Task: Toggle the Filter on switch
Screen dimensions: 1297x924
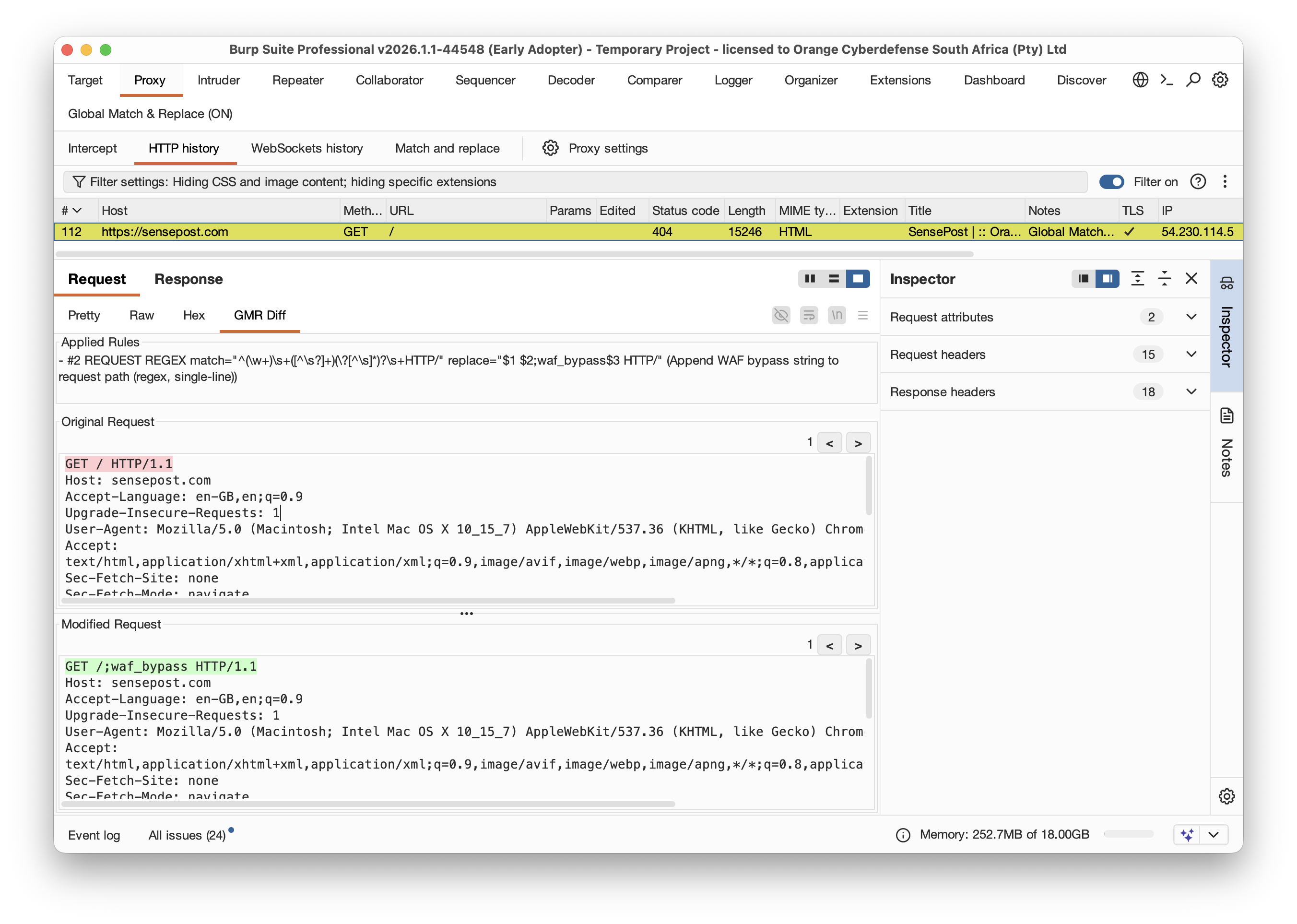Action: pos(1111,181)
